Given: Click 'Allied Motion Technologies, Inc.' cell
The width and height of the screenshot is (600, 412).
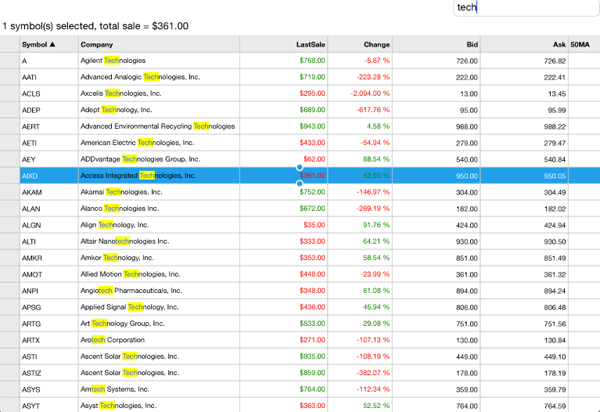Looking at the screenshot, I should click(x=159, y=275).
